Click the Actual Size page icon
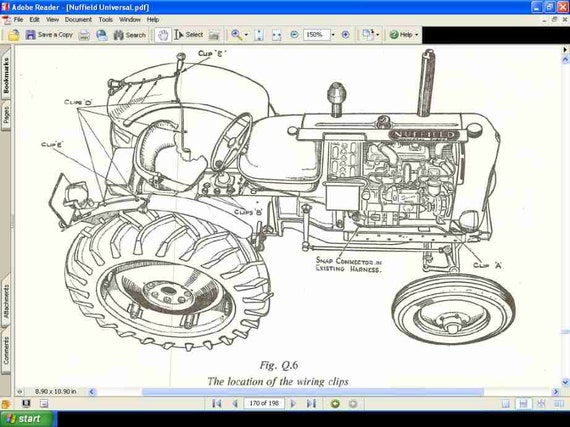The image size is (570, 427). coord(259,35)
